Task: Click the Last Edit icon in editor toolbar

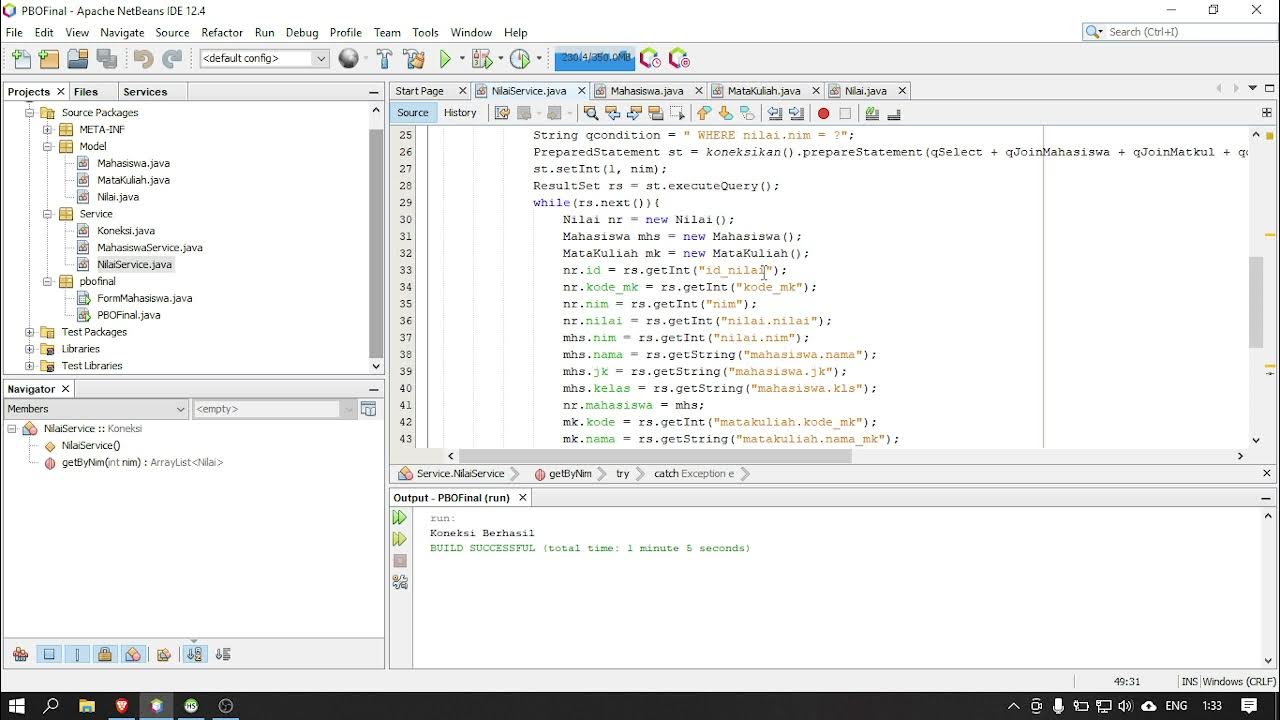Action: (503, 113)
